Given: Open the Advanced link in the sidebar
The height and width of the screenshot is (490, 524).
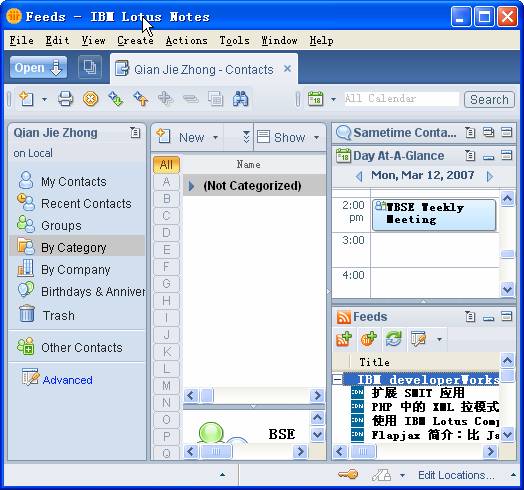Looking at the screenshot, I should click(x=68, y=380).
